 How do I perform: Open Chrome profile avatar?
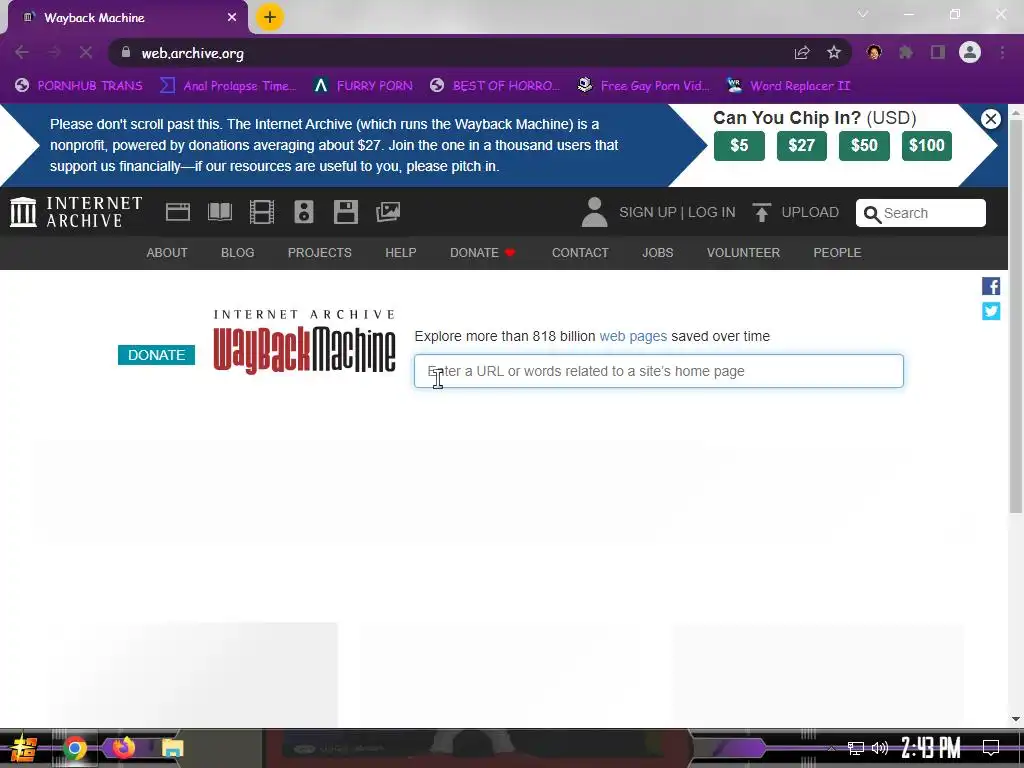[970, 53]
